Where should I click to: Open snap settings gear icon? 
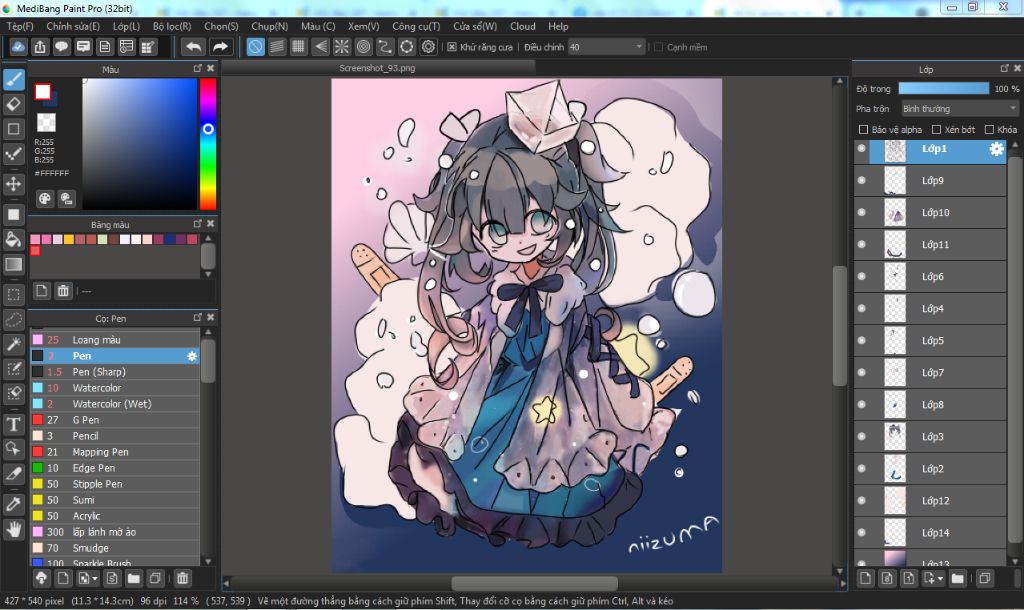pyautogui.click(x=428, y=47)
